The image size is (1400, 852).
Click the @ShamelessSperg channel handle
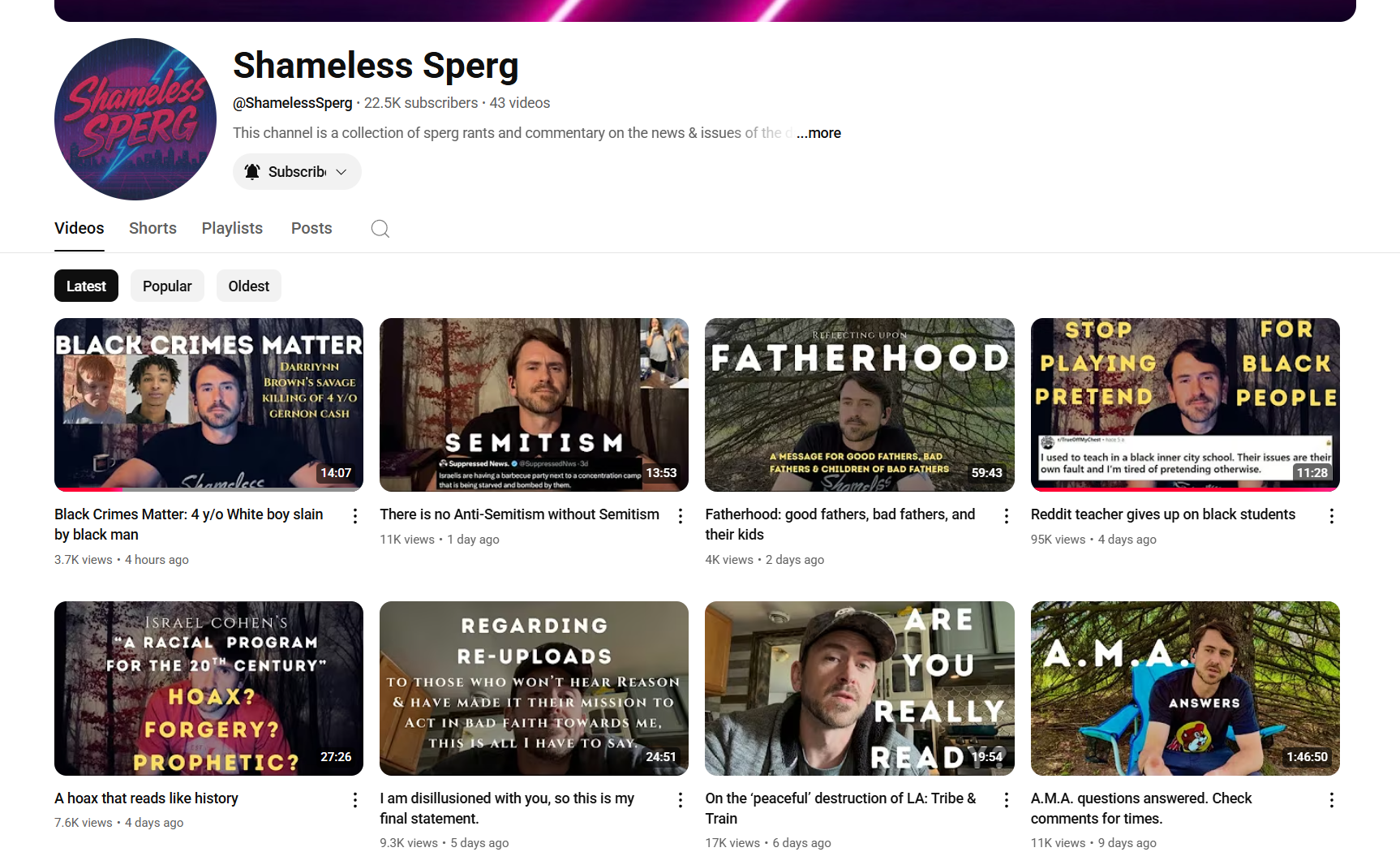pos(293,103)
